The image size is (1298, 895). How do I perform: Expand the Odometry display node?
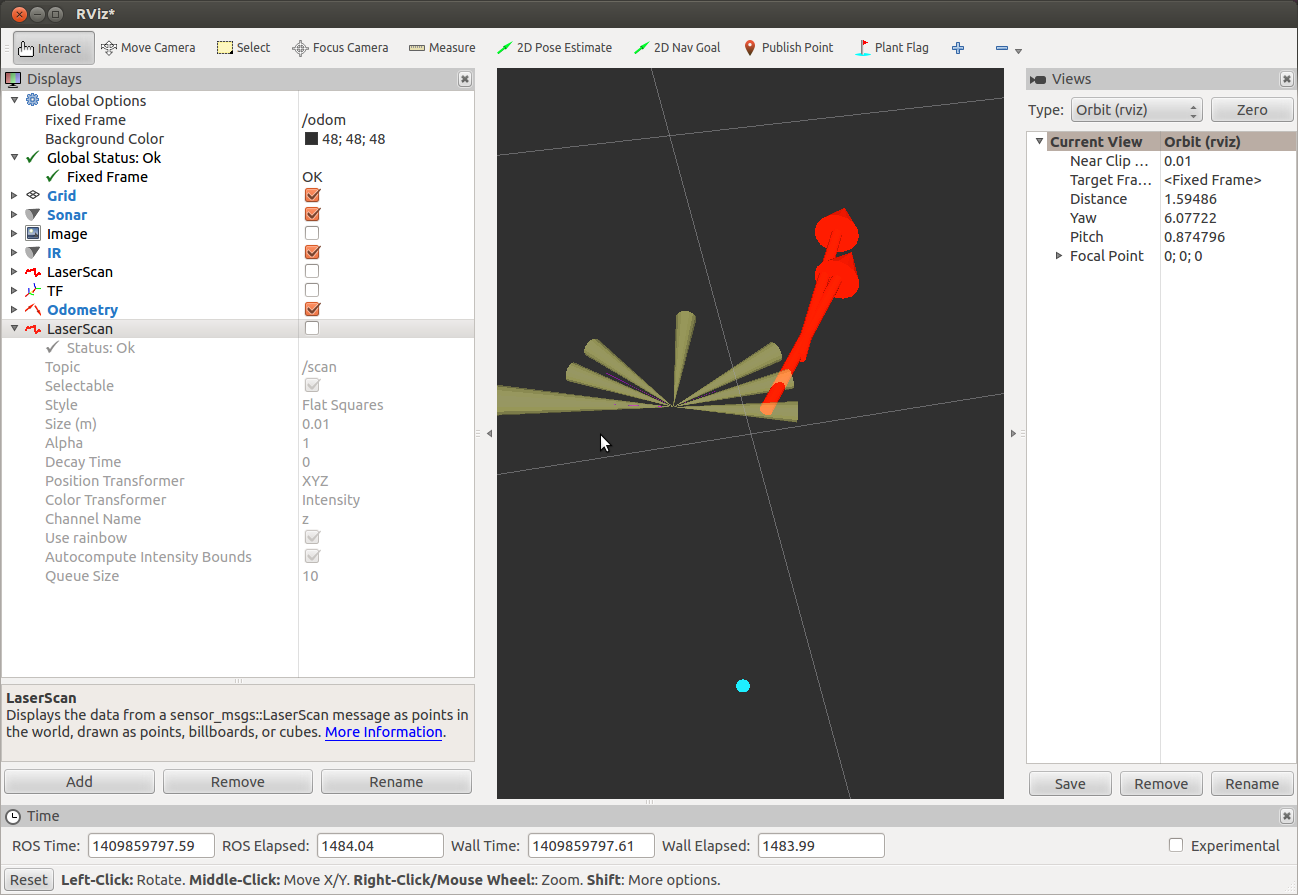click(x=14, y=309)
